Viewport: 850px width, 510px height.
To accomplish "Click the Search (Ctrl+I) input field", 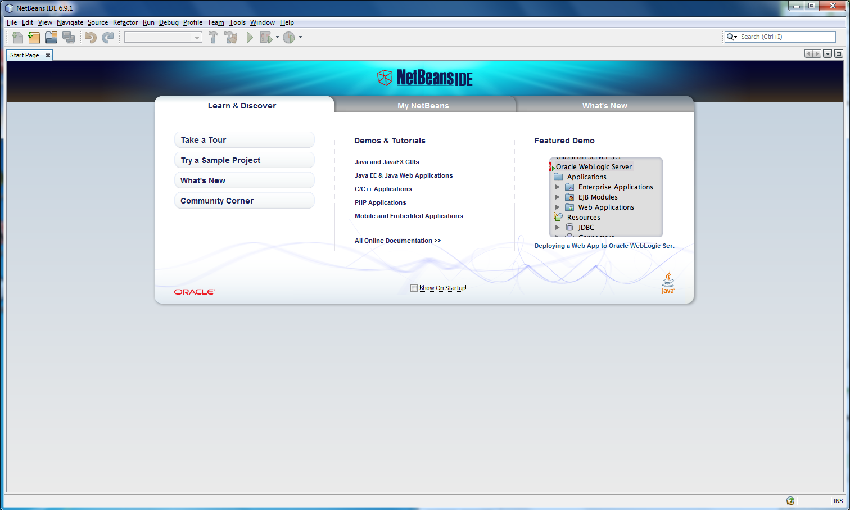I will [786, 37].
